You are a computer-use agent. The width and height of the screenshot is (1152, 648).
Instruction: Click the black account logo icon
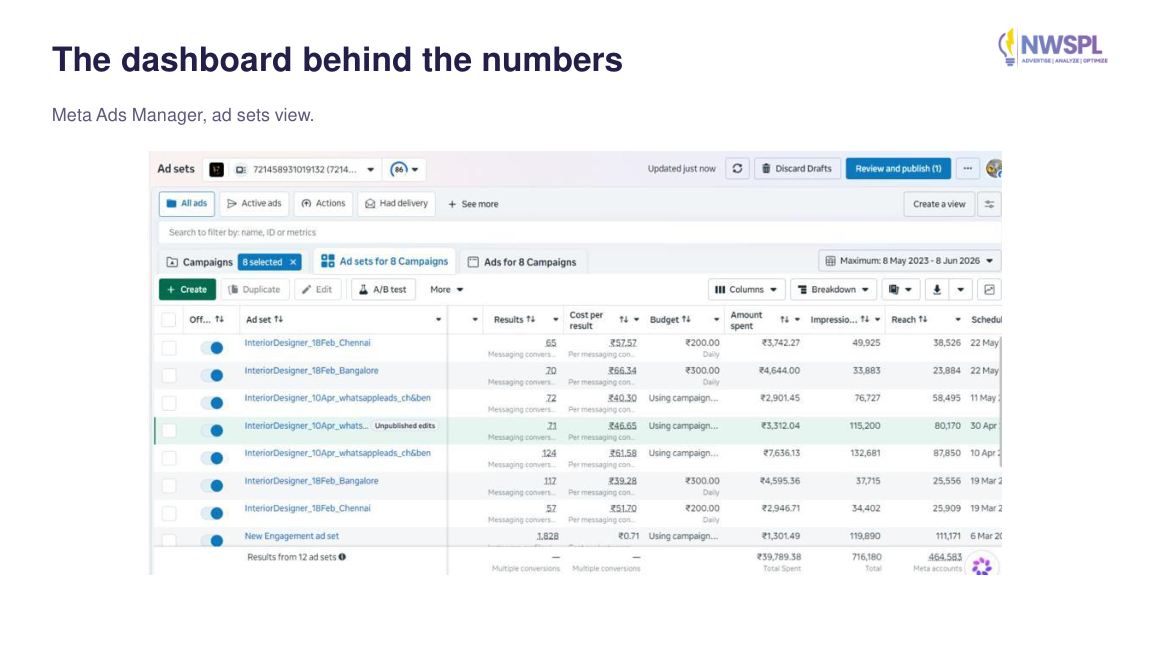point(216,170)
